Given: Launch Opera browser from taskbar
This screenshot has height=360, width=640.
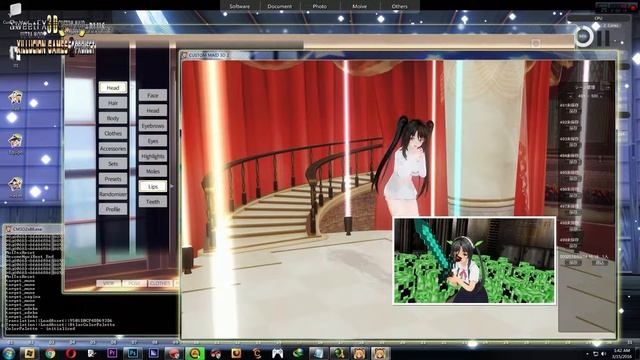Looking at the screenshot, I should pyautogui.click(x=71, y=353).
